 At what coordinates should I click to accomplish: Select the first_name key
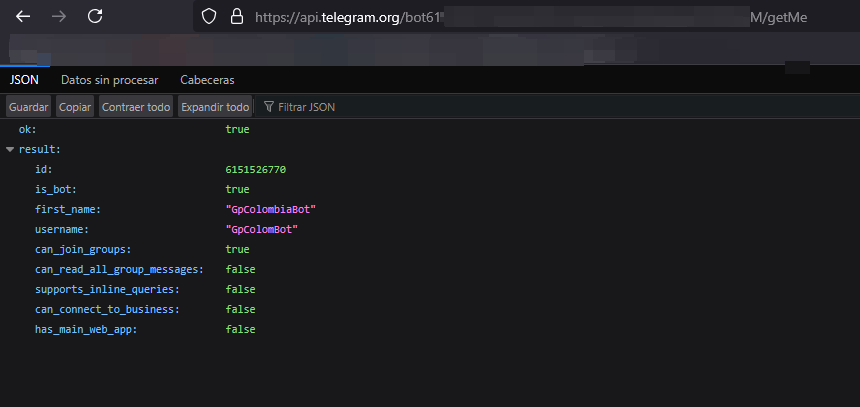click(68, 210)
